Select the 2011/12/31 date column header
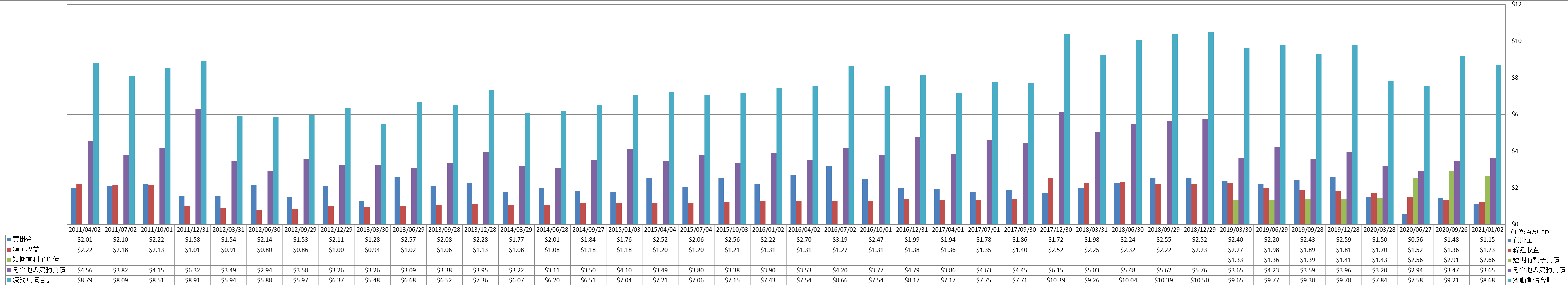Screen dimensions: 1568x286 click(x=192, y=230)
